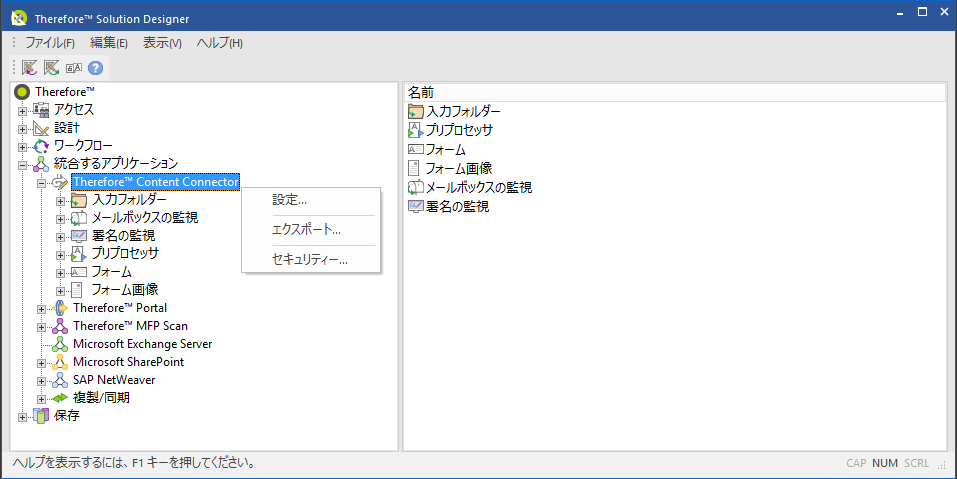The height and width of the screenshot is (479, 957).
Task: Expand the フォーム tree node
Action: 60,273
